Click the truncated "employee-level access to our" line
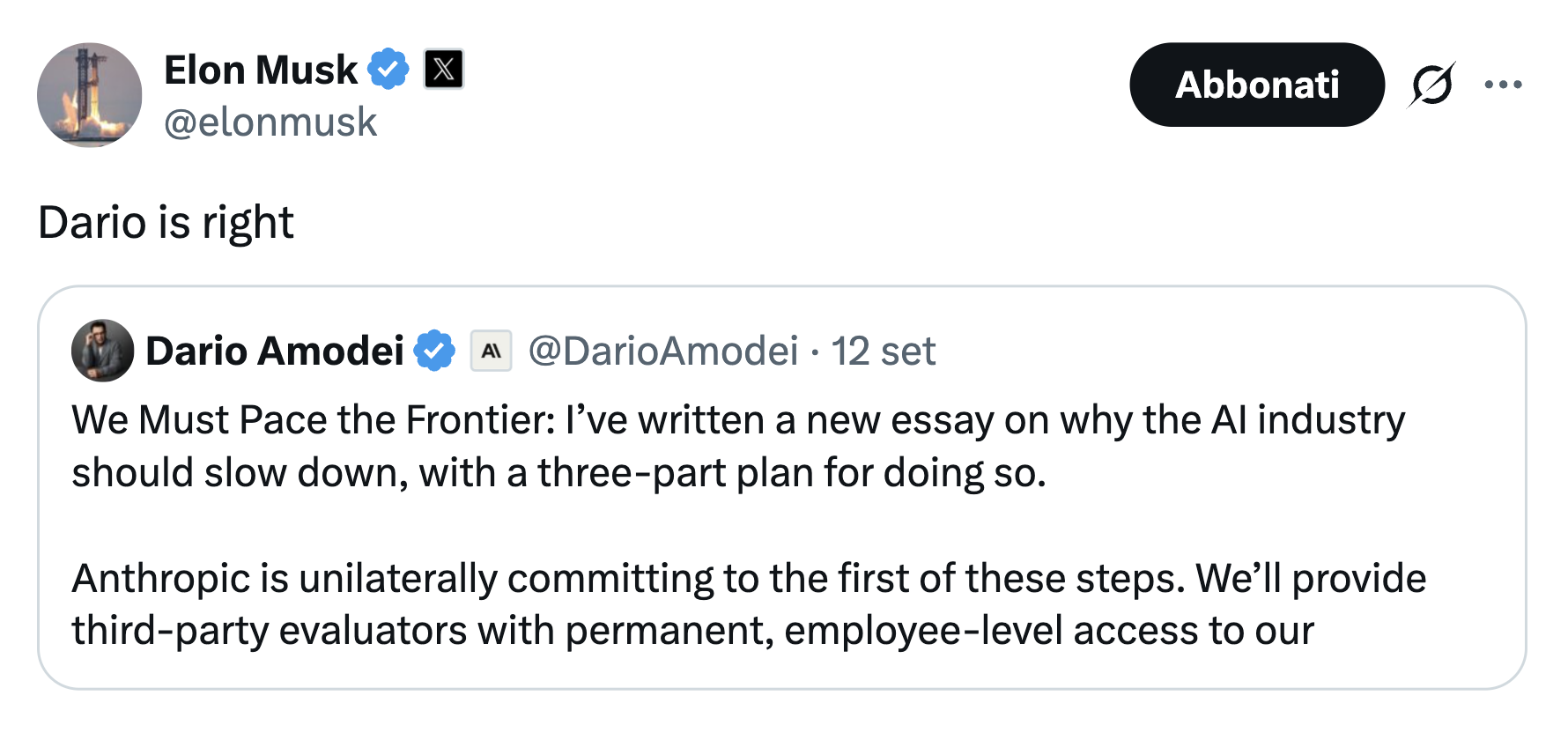Image resolution: width=1568 pixels, height=740 pixels. coord(692,631)
